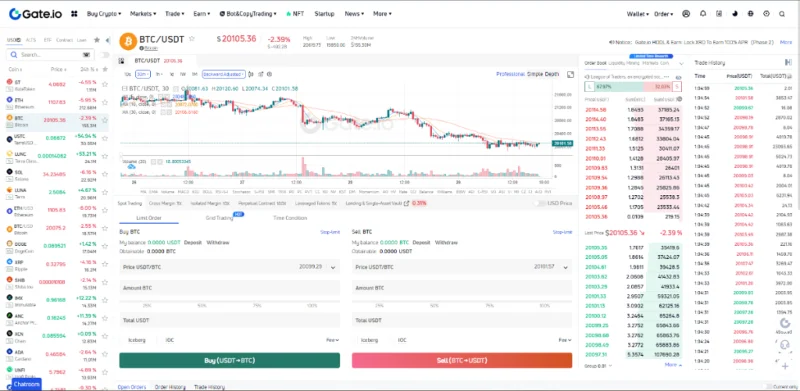Toggle the switch beside the coin search box
800x391 pixels.
point(105,55)
